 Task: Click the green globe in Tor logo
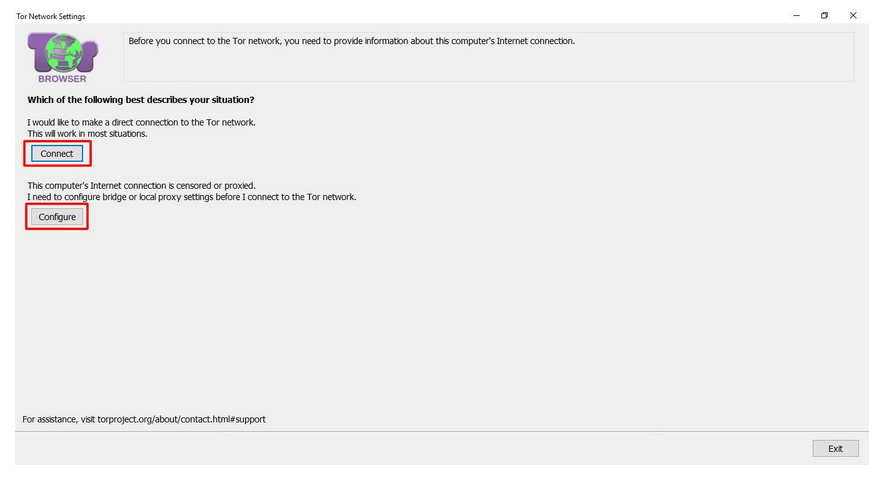coord(62,50)
